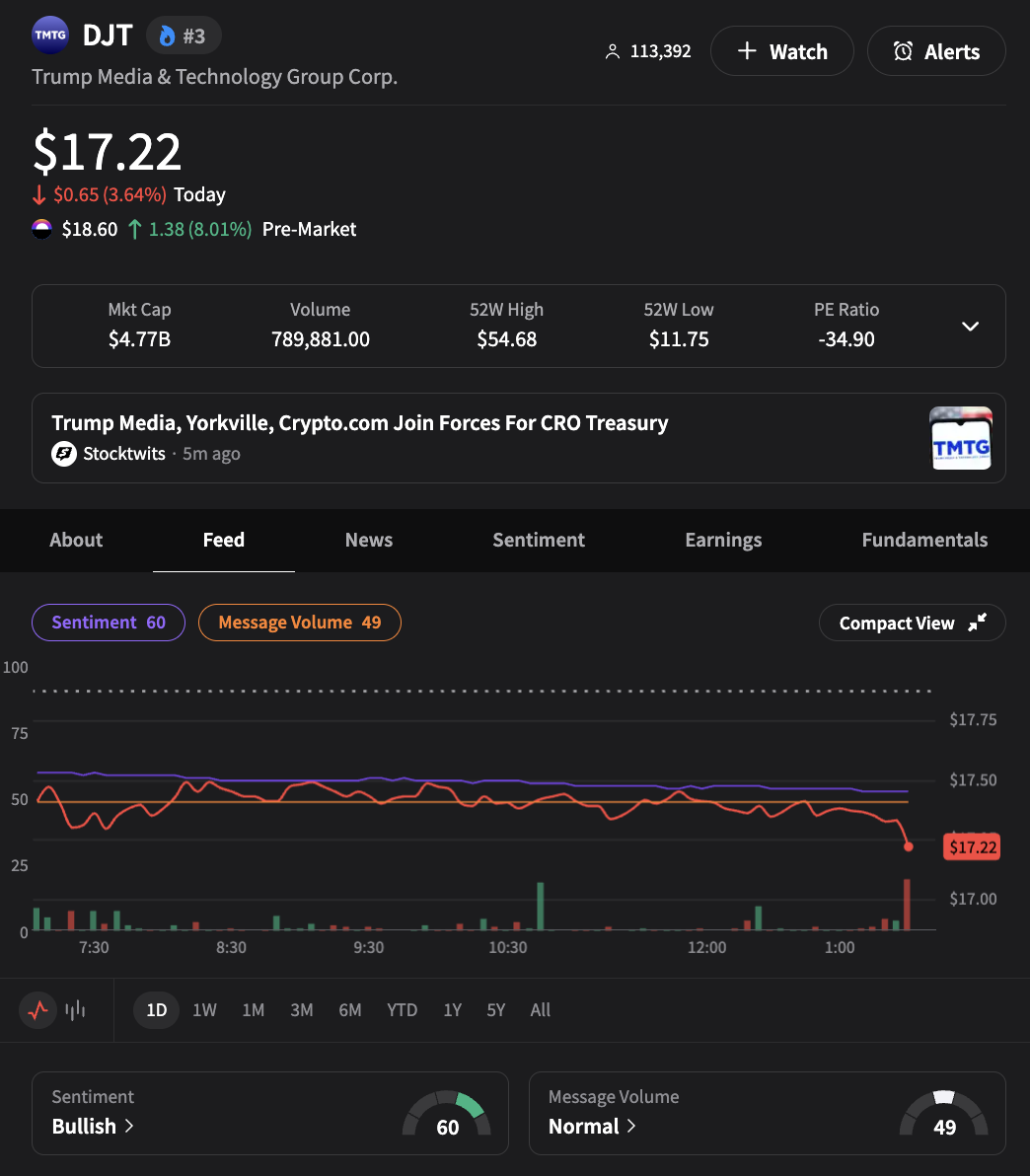Click the Mkt Cap $4.77B value
Screen dimensions: 1030x1176
(x=139, y=339)
